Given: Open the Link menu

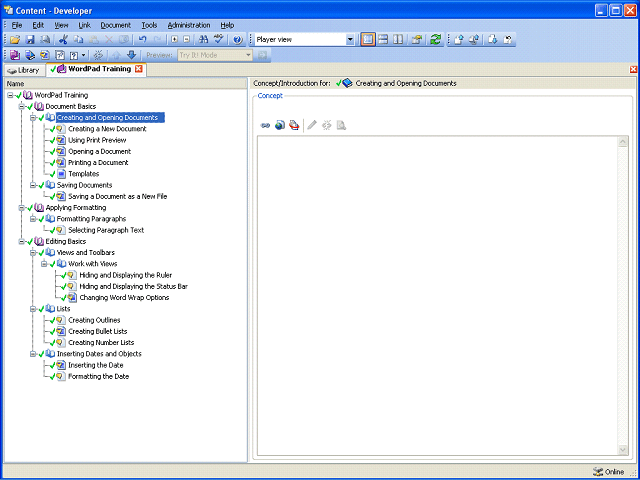Looking at the screenshot, I should [x=84, y=25].
